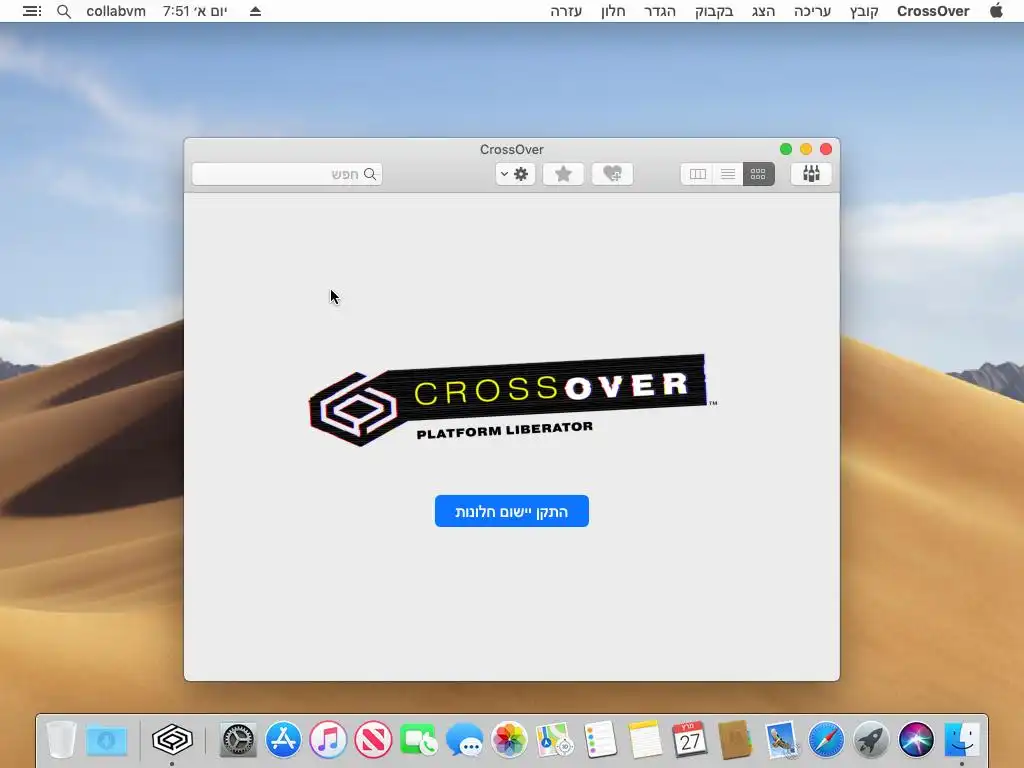Switch to icon grid view

(x=758, y=174)
